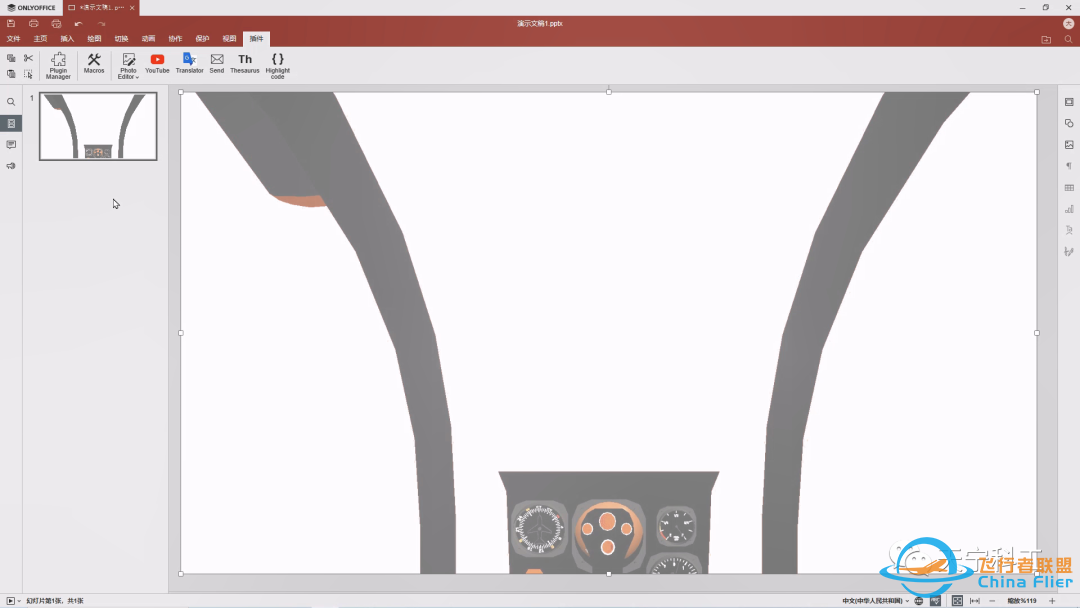
Task: Start the Translator plugin
Action: tap(189, 65)
